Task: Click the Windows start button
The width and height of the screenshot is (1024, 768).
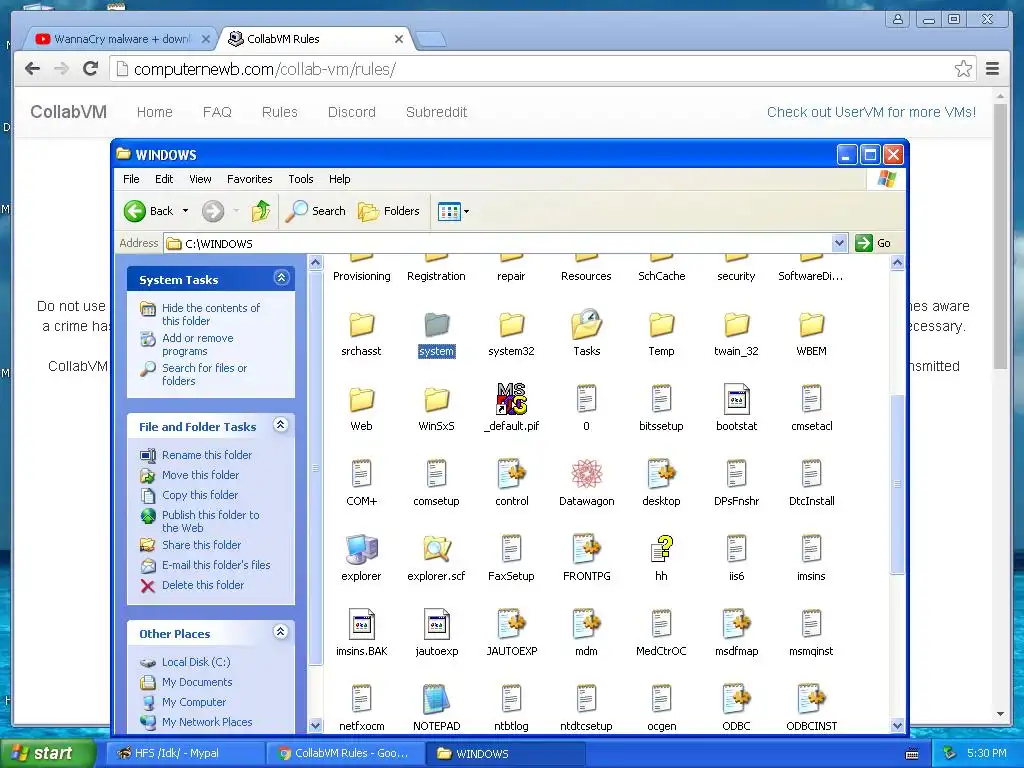Action: coord(47,753)
